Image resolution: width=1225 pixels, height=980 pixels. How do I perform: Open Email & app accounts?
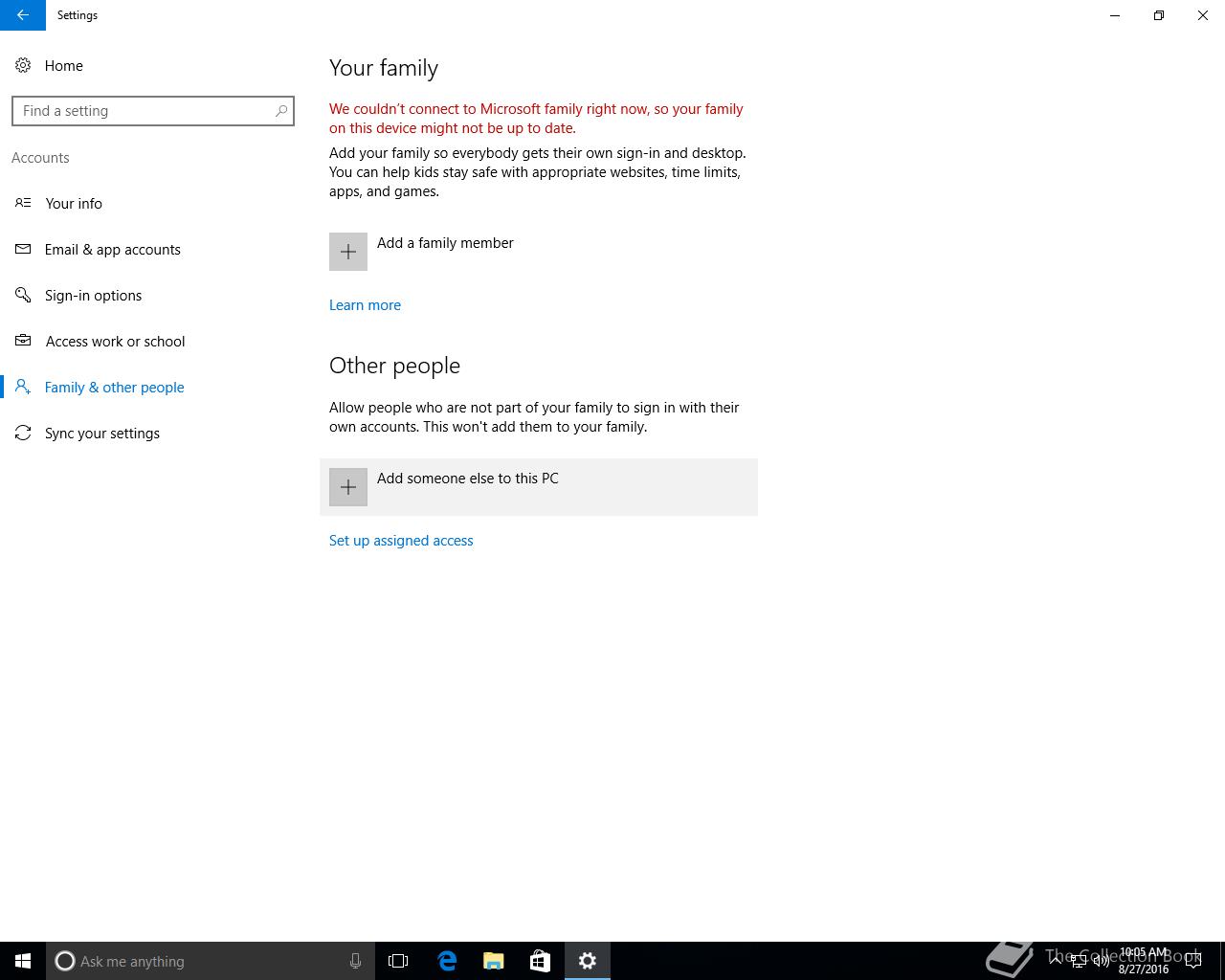click(113, 249)
